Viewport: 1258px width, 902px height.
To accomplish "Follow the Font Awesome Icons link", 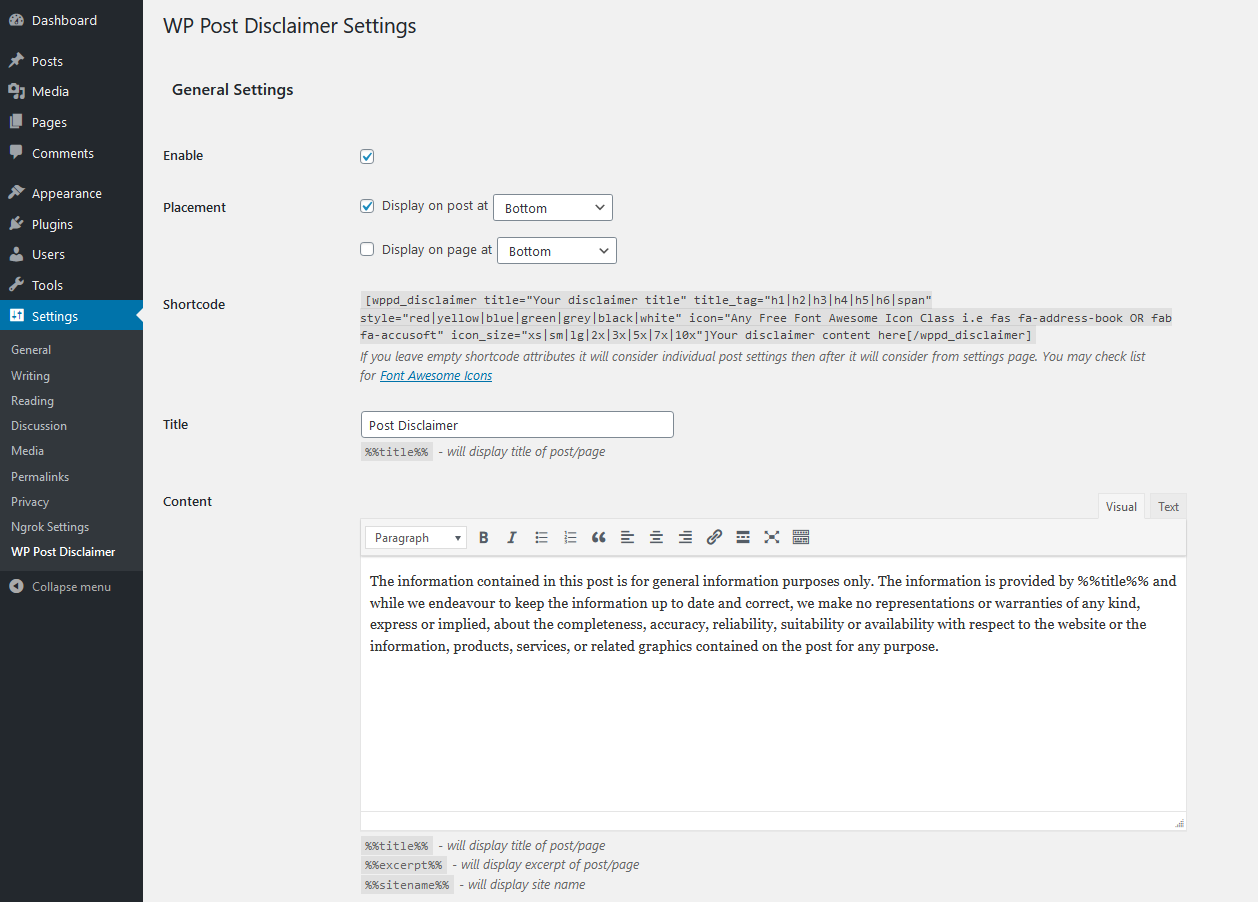I will click(436, 376).
